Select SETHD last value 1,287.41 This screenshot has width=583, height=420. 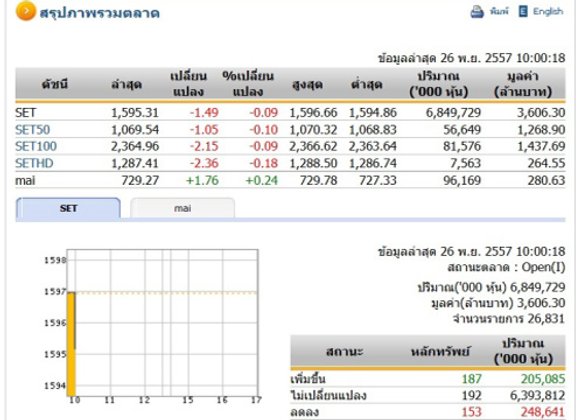[135, 163]
